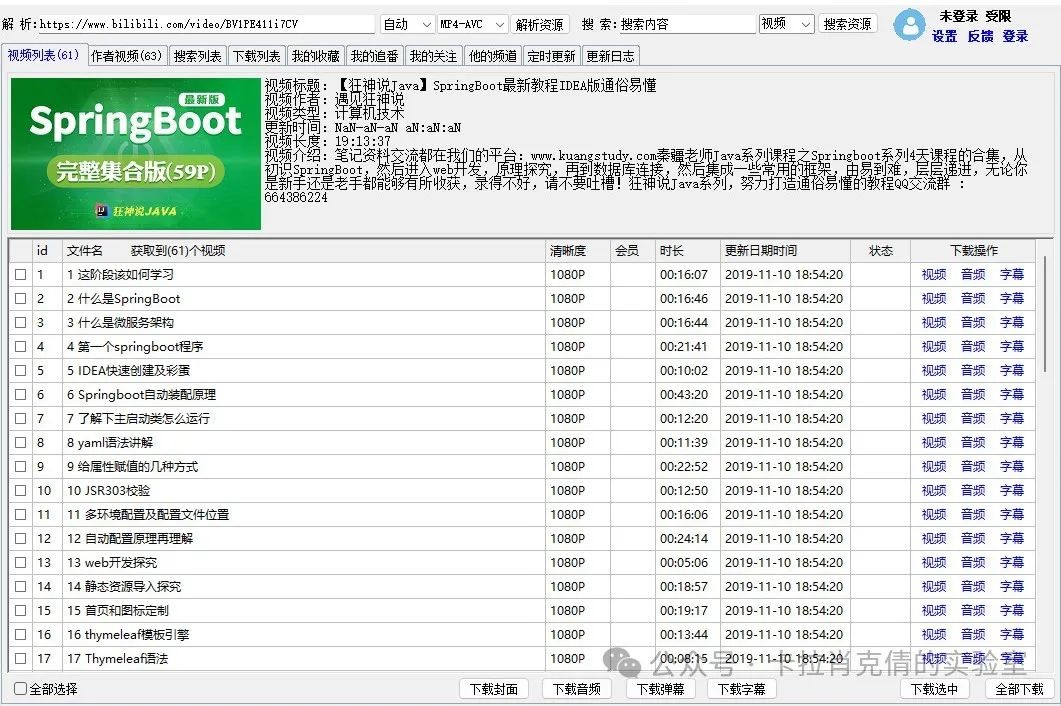Click the 下载封面 button
This screenshot has width=1061, height=706.
click(493, 689)
